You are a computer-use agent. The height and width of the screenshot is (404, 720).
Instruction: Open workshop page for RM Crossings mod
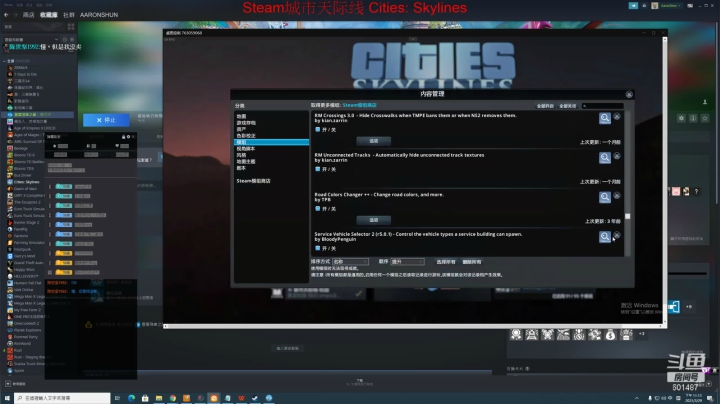click(605, 118)
